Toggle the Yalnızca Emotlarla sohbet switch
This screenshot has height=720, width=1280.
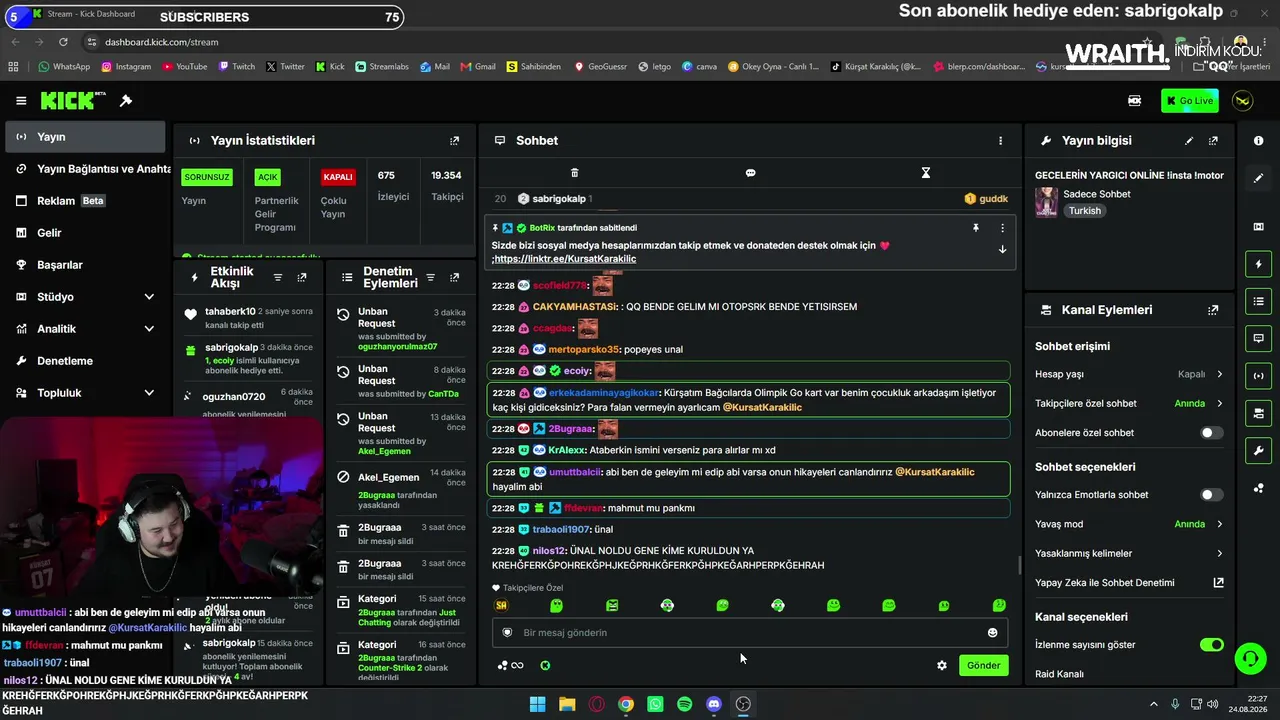pos(1211,495)
